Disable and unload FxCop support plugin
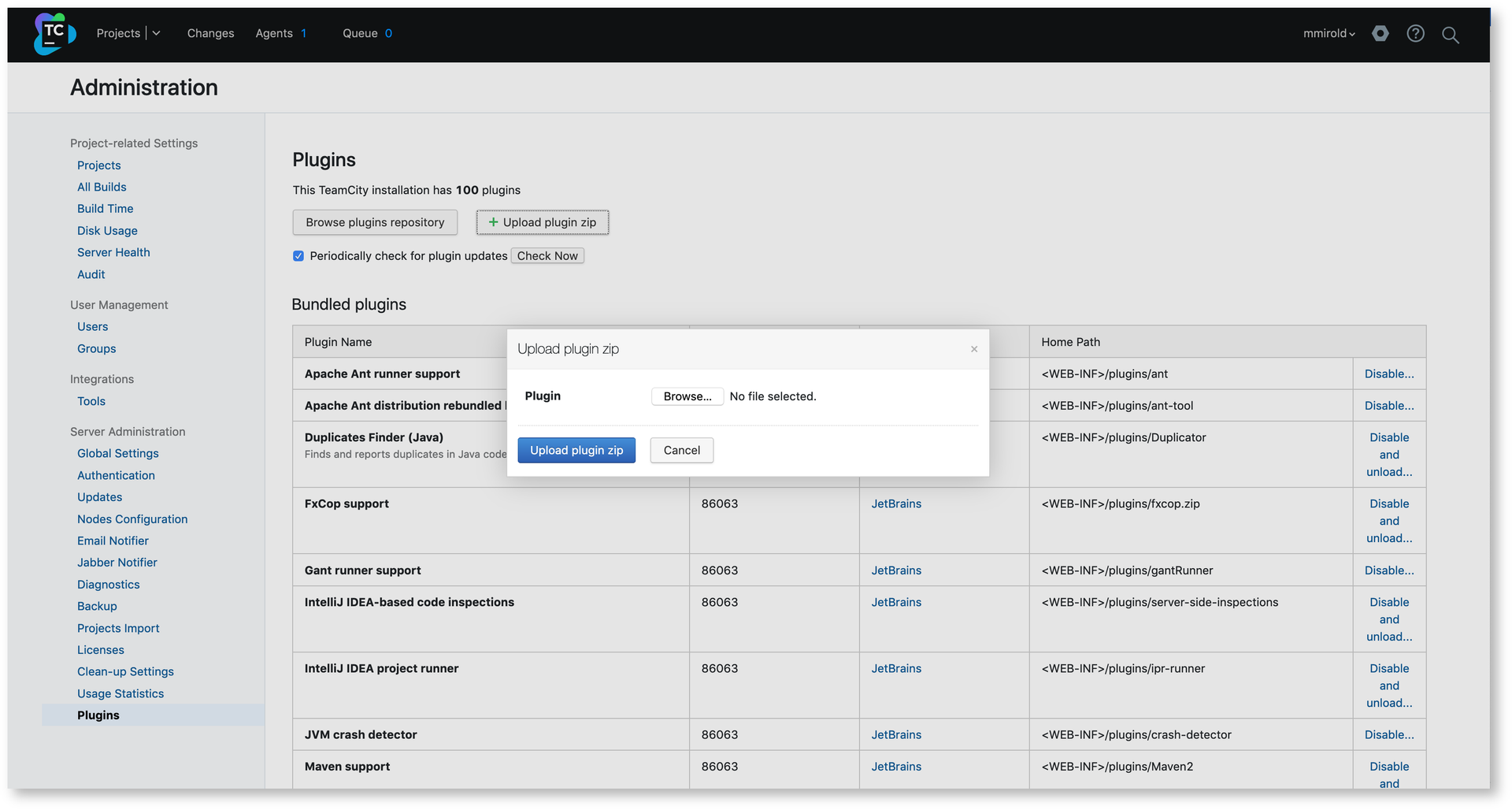The height and width of the screenshot is (810, 1512). click(1389, 521)
